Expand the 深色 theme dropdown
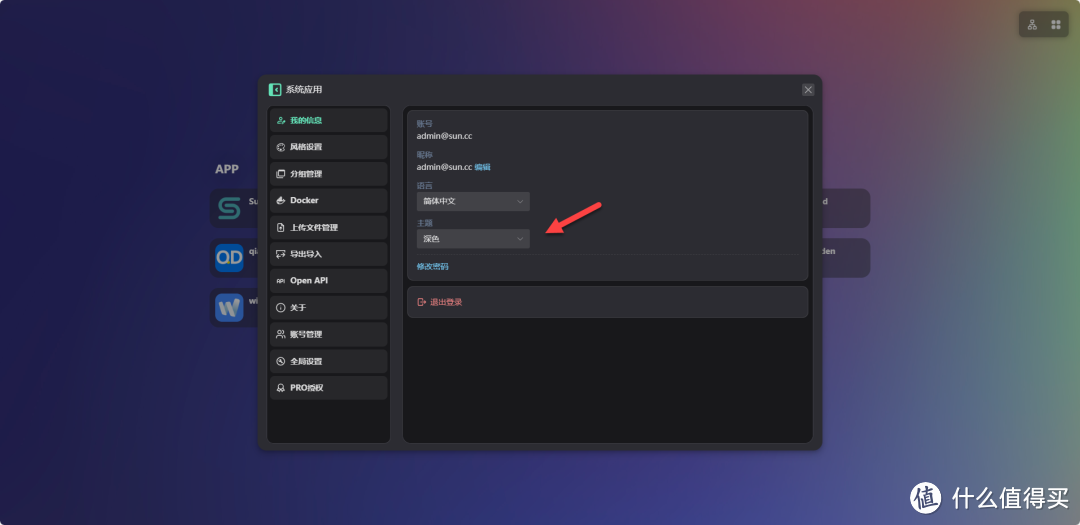Image resolution: width=1080 pixels, height=525 pixels. click(x=473, y=238)
